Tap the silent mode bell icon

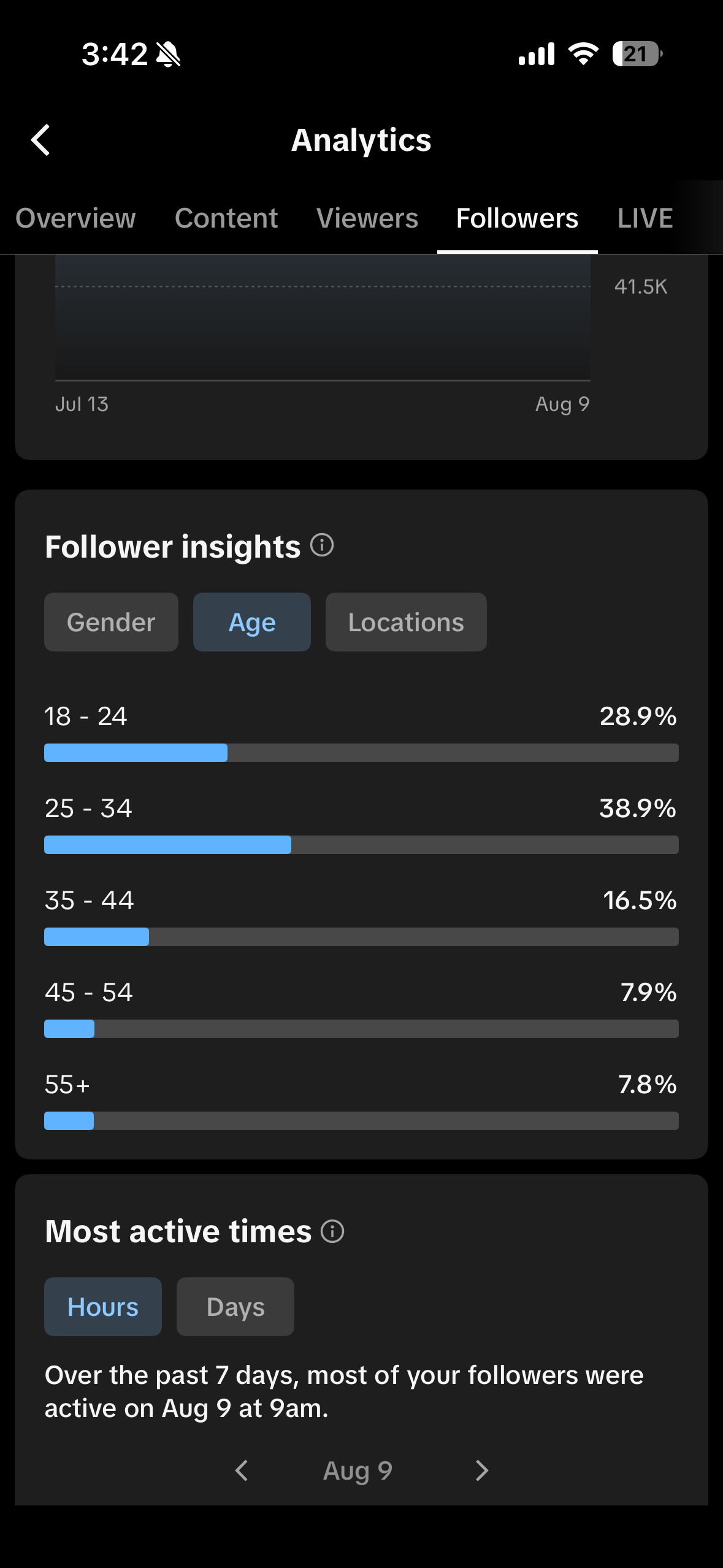click(168, 54)
